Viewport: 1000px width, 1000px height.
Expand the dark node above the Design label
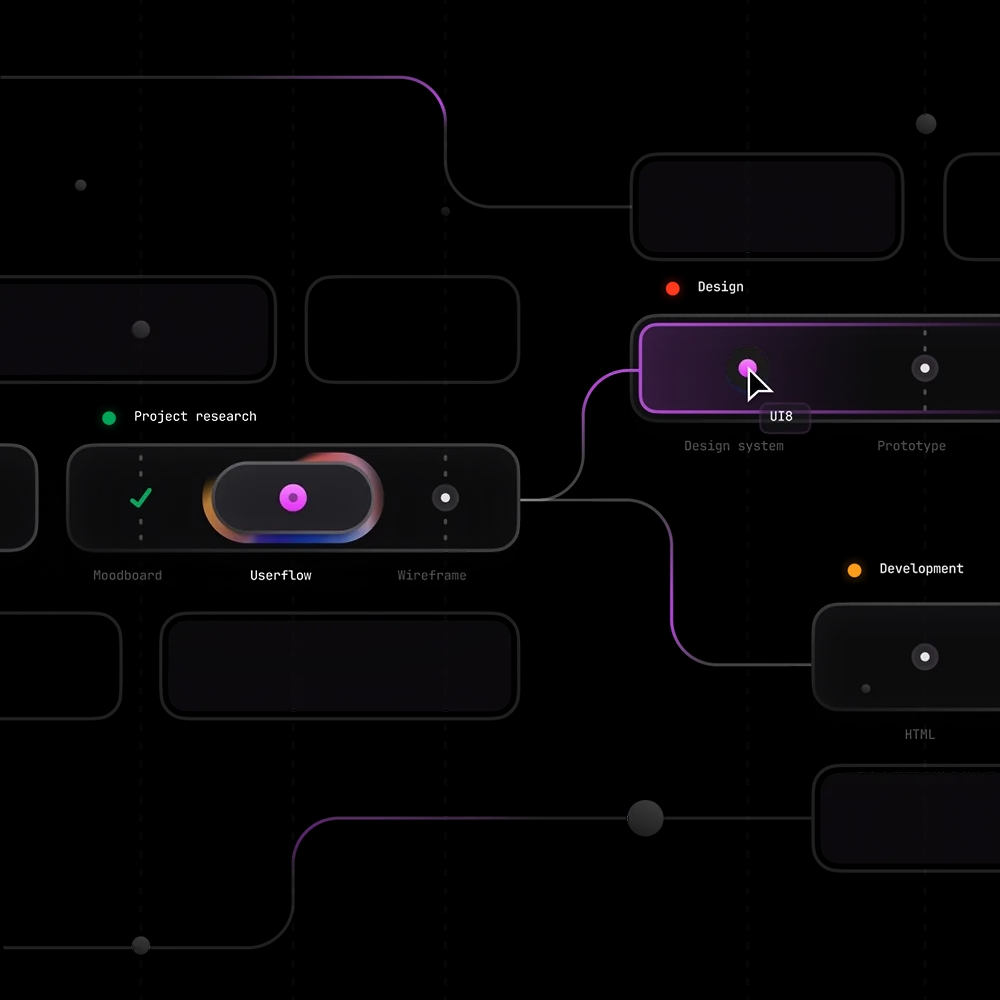[767, 207]
